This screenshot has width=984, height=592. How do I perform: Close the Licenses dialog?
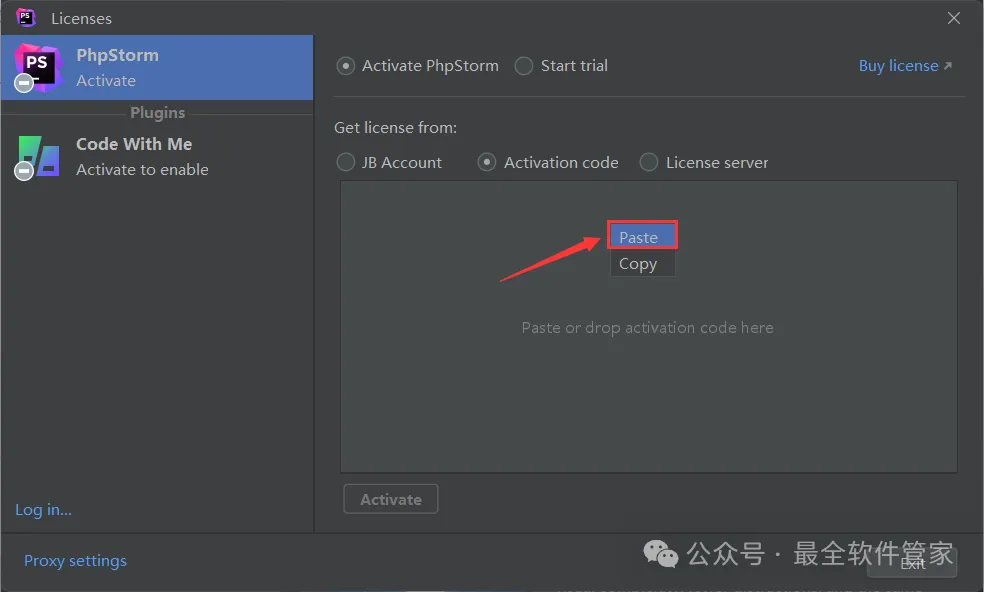coord(953,18)
